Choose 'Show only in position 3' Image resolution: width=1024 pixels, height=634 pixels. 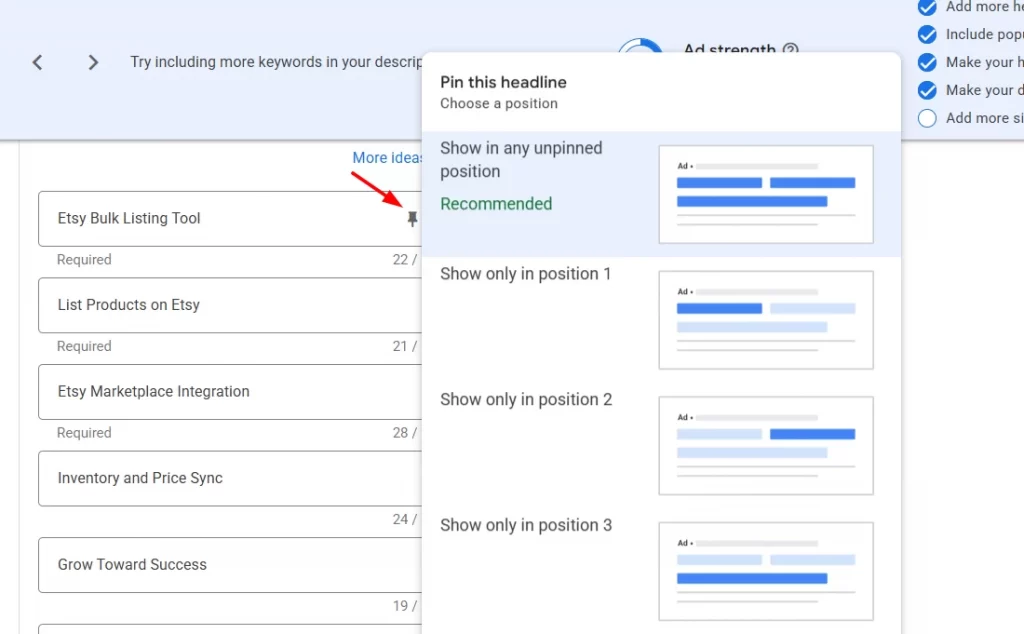pyautogui.click(x=526, y=526)
